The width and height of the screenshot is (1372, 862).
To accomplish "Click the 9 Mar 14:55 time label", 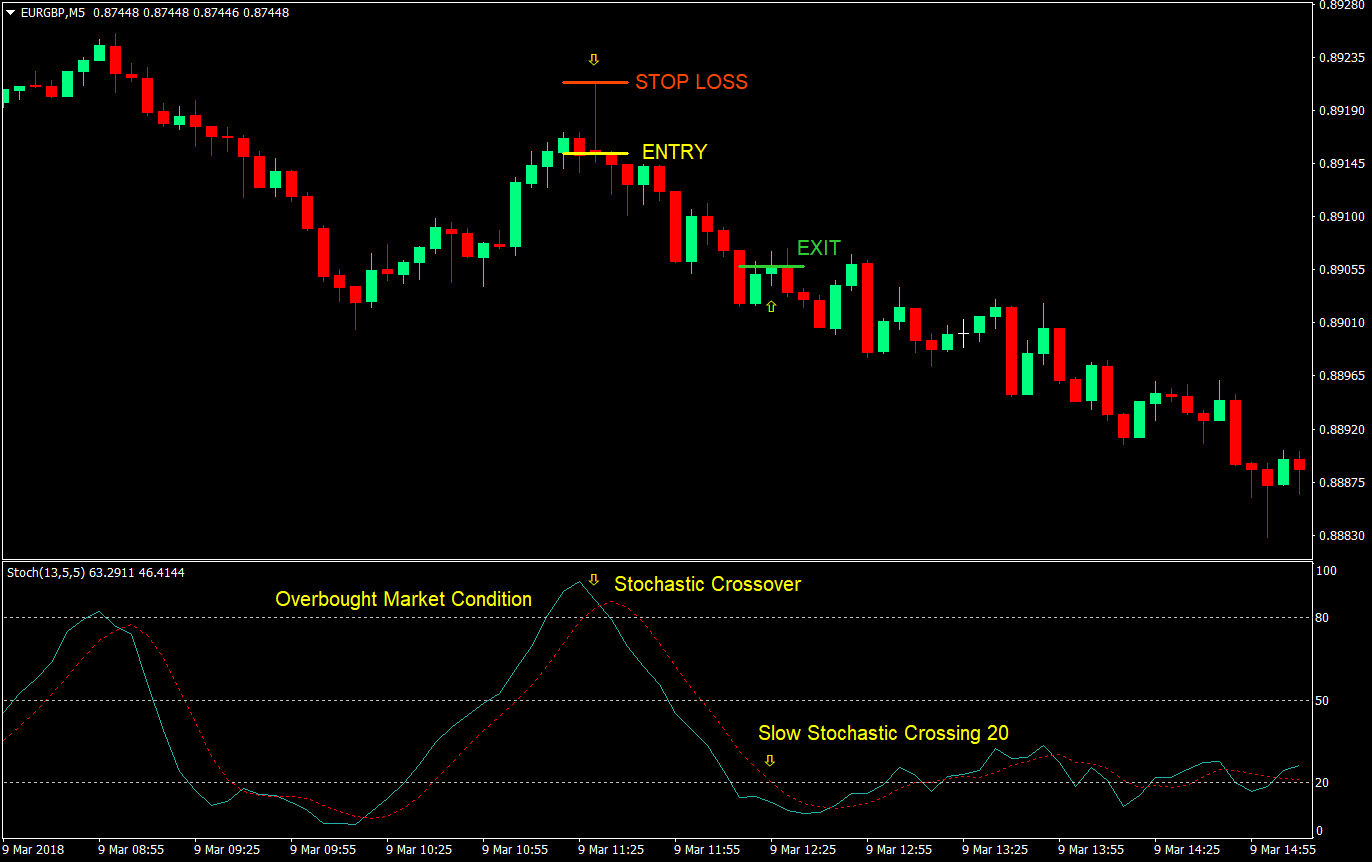I will tap(1283, 849).
